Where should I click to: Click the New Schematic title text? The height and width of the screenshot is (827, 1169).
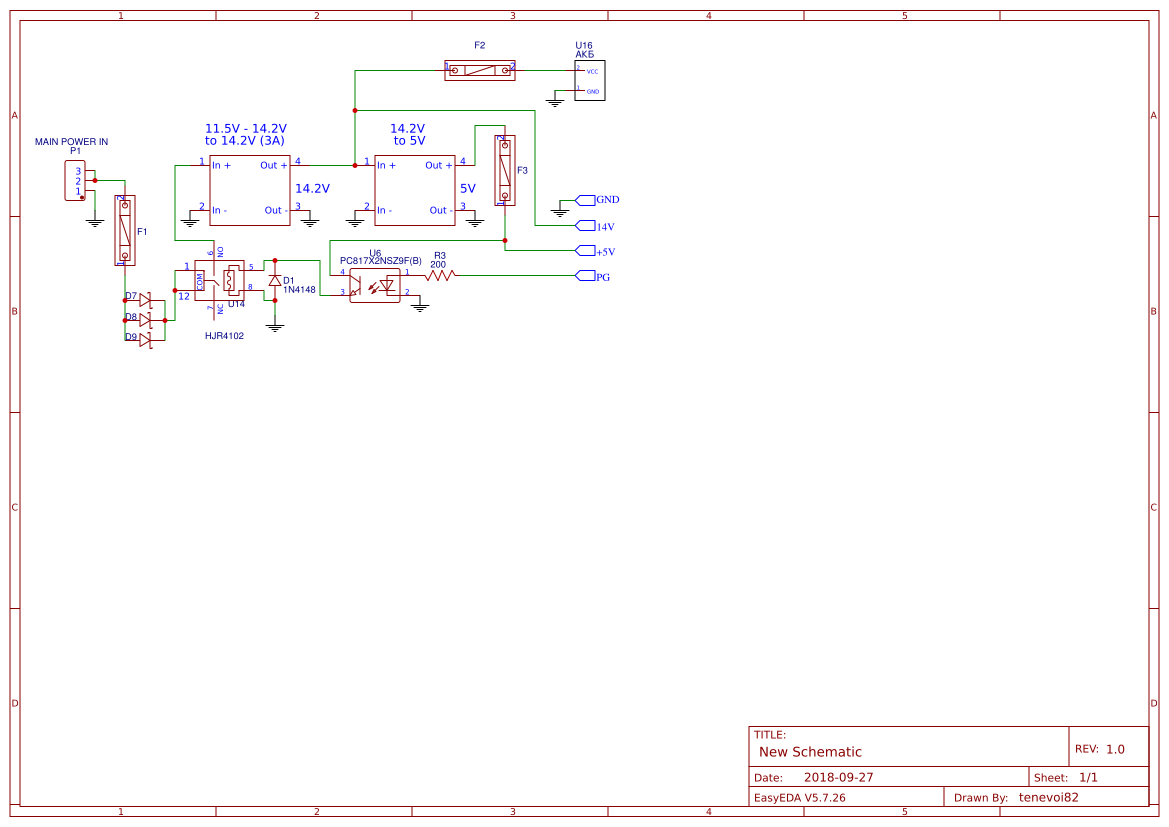[808, 752]
